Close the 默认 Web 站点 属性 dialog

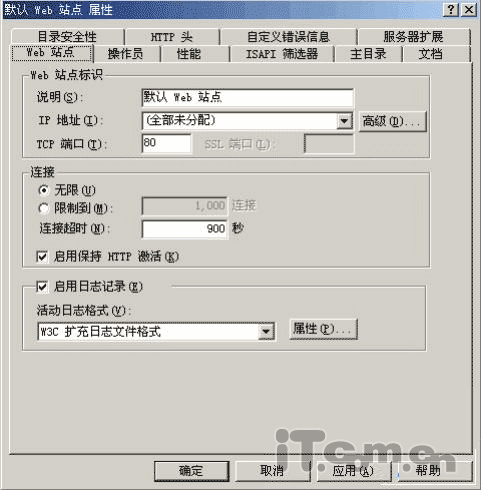click(468, 9)
